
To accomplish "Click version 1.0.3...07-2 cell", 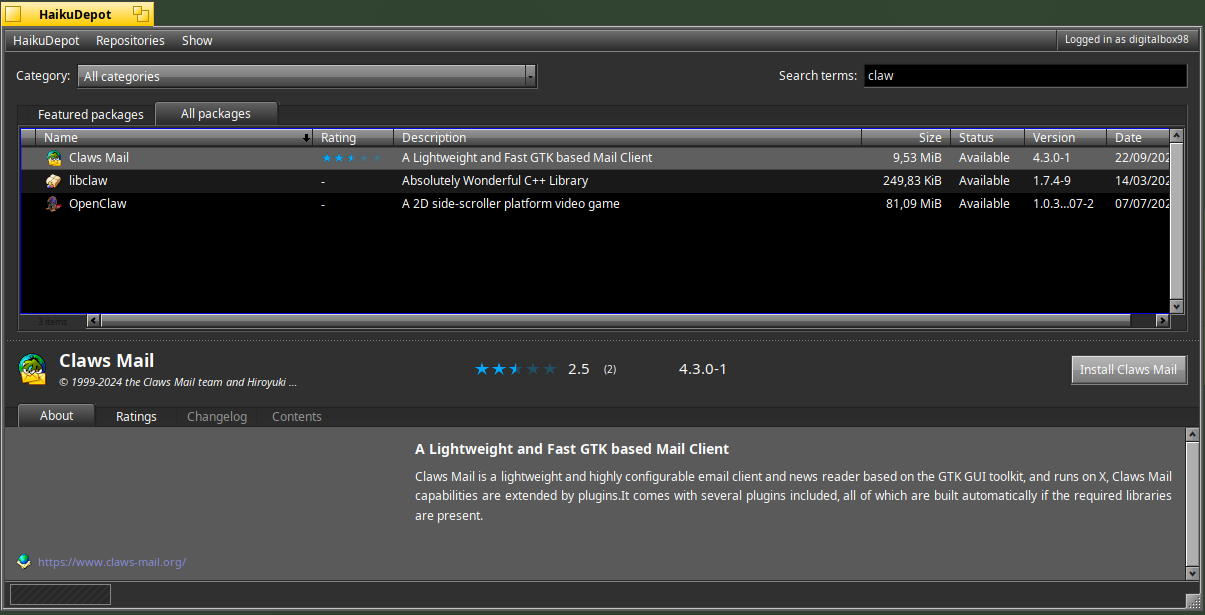I will point(1063,204).
